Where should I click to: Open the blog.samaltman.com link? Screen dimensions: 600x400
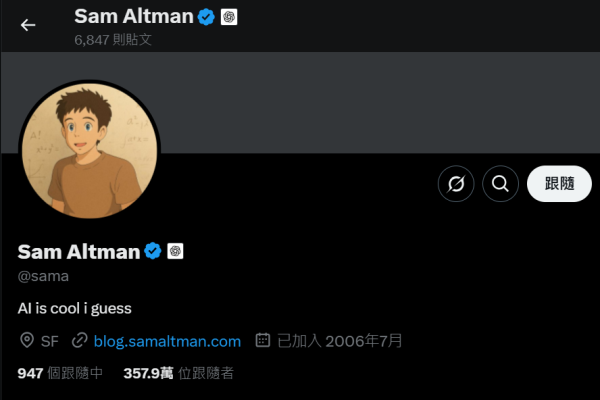tap(167, 341)
